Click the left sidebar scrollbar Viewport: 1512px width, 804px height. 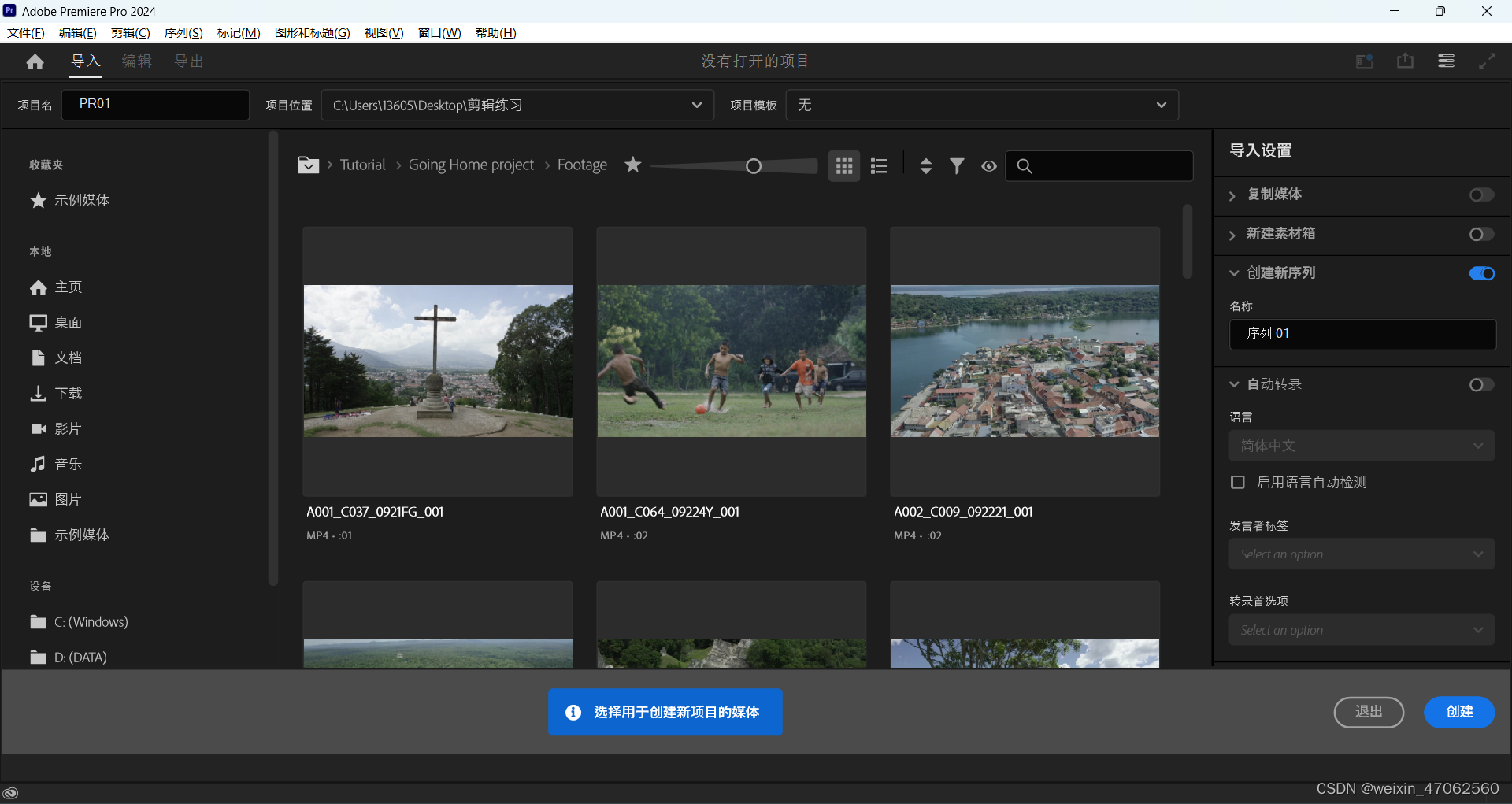273,358
